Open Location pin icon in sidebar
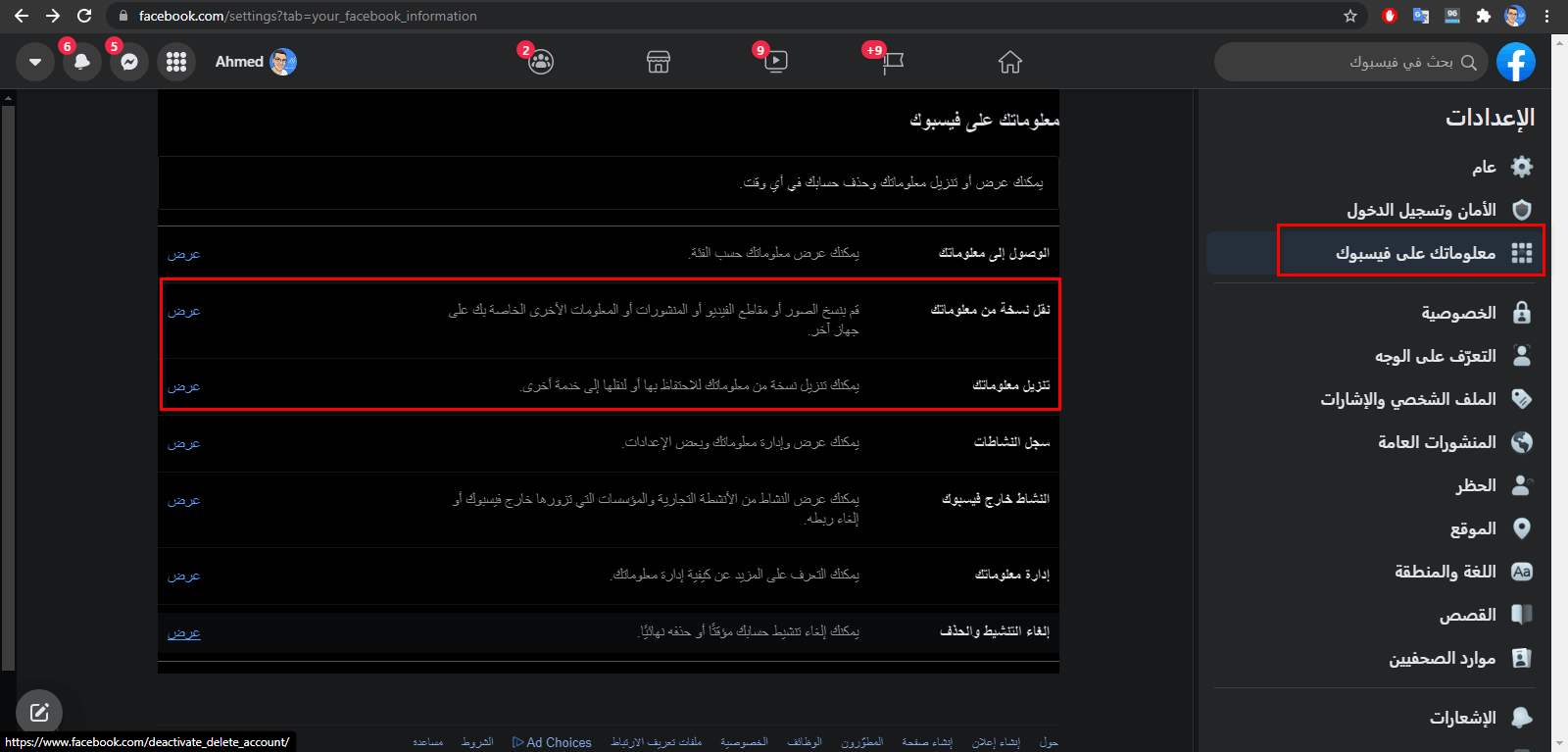Screen dimensions: 1568x752 (x=1522, y=528)
